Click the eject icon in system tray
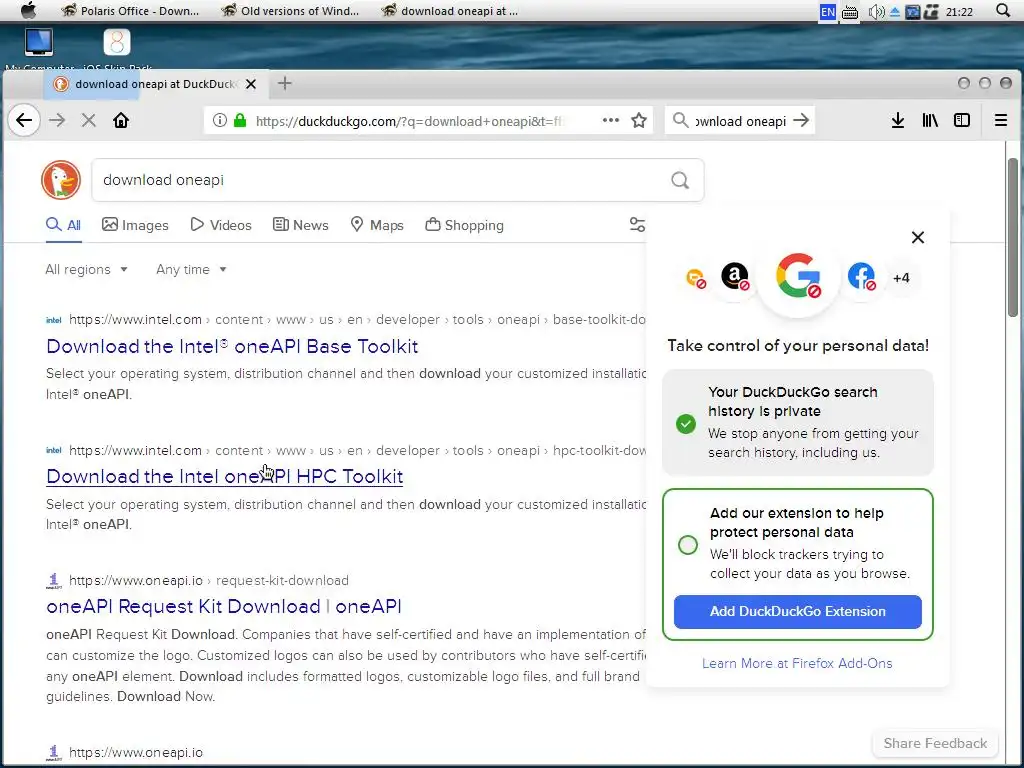 coord(895,12)
